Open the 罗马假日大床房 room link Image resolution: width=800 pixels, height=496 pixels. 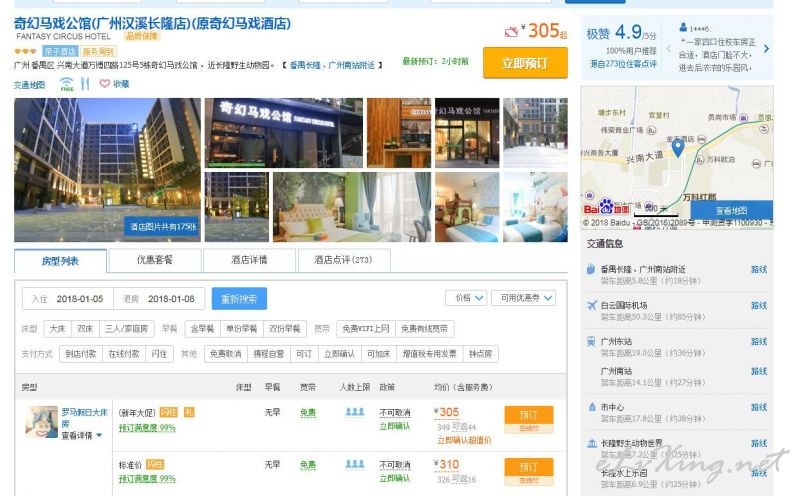tap(84, 417)
